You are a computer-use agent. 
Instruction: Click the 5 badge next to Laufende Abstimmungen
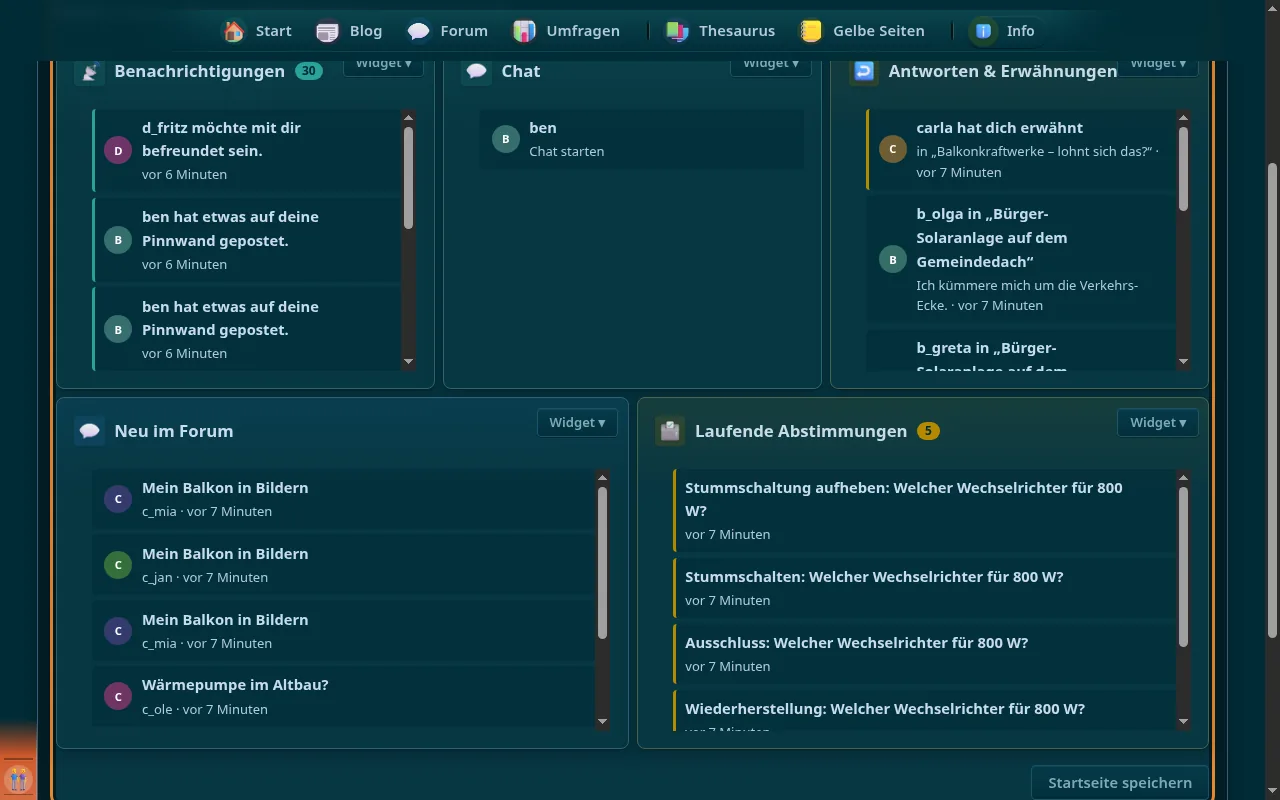coord(928,431)
